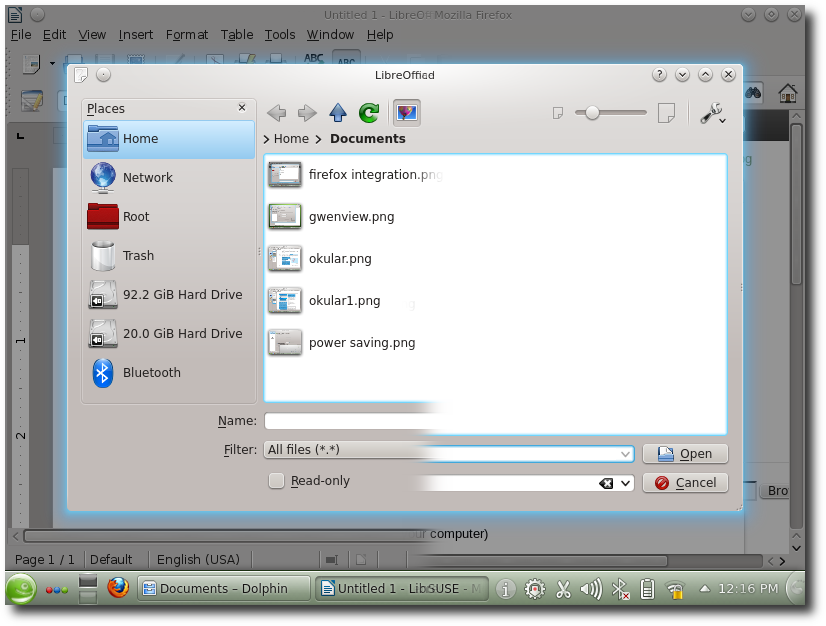Expand the system tray hidden icons arrow

[x=705, y=589]
